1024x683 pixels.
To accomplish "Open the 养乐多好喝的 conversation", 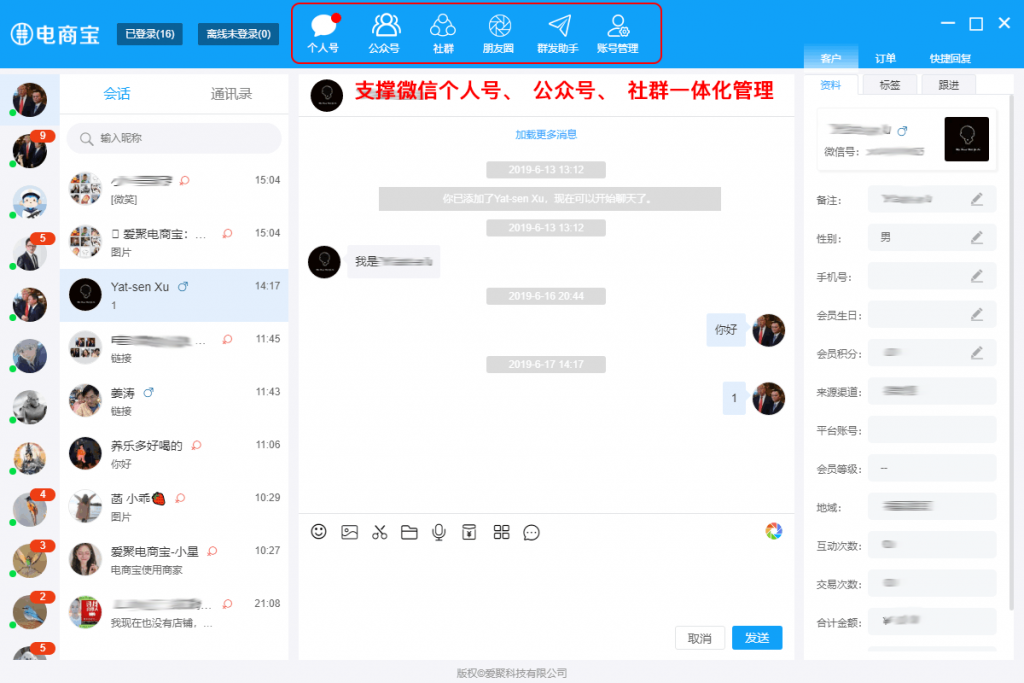I will [x=174, y=454].
